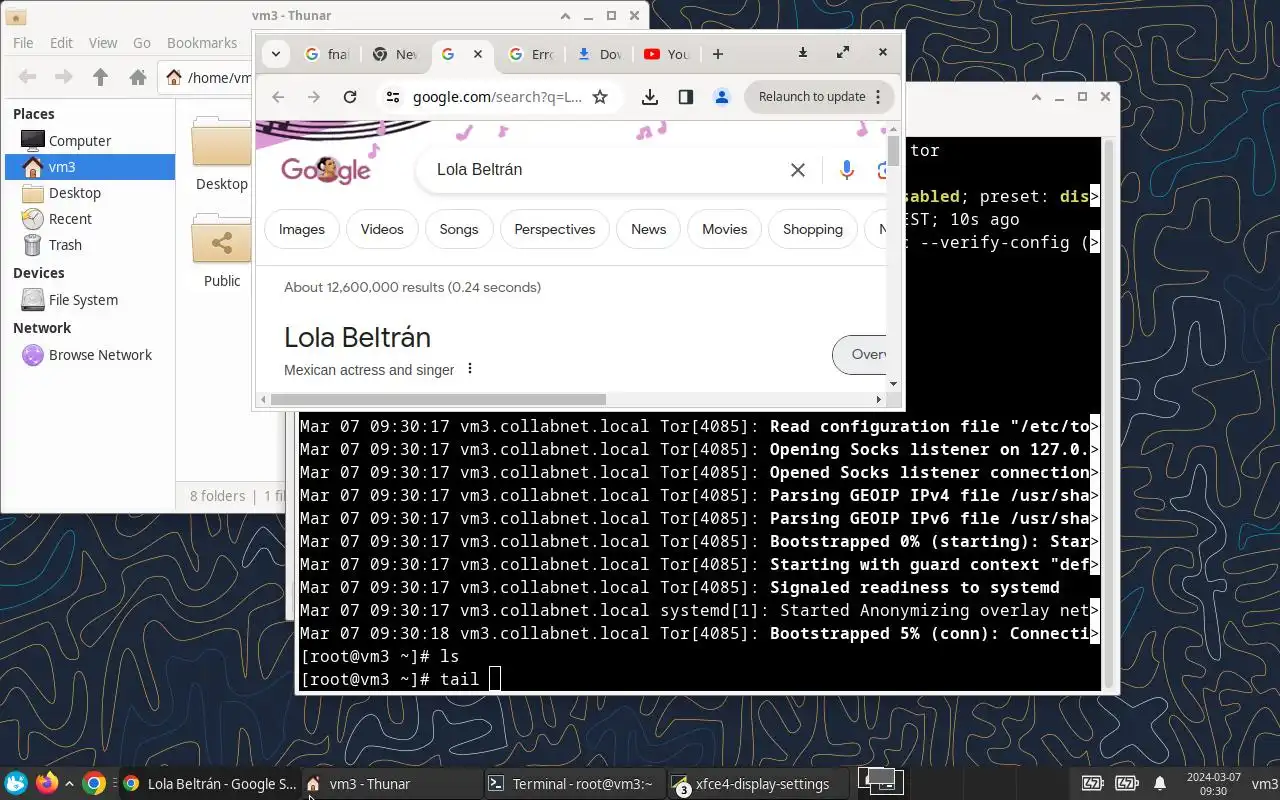Screen dimensions: 1280x800
Task: Go back in Chrome
Action: (x=278, y=97)
